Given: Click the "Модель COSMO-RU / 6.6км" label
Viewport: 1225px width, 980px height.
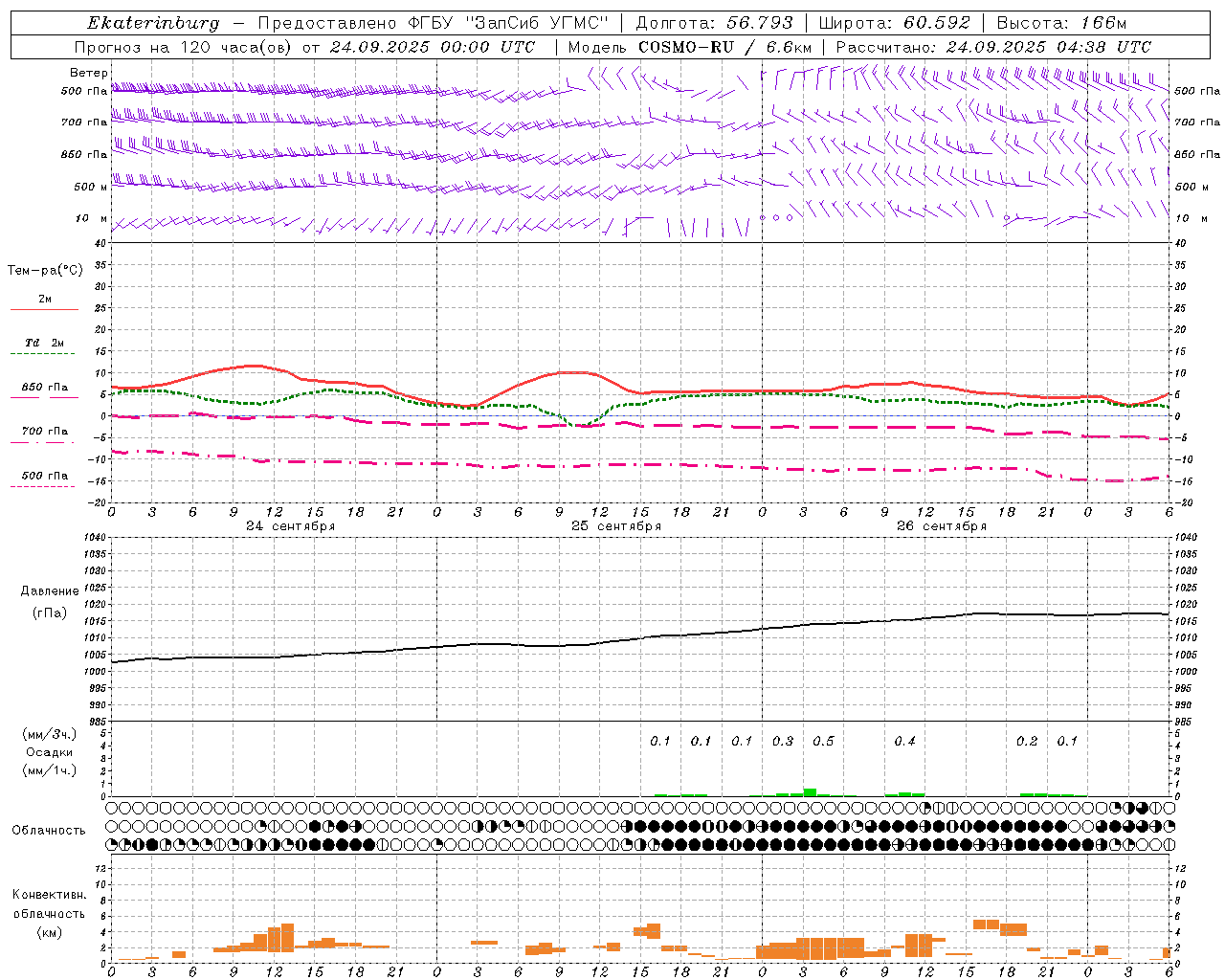Looking at the screenshot, I should pos(690,47).
